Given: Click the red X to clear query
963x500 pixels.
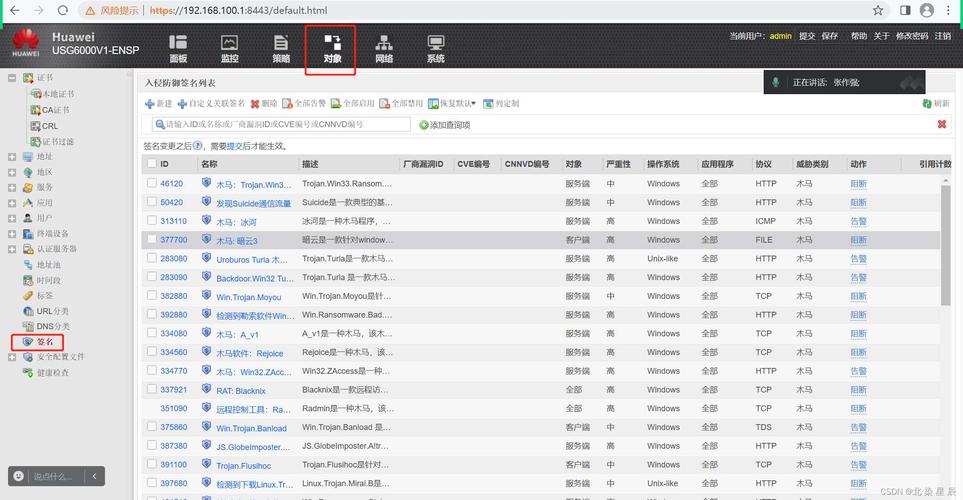Looking at the screenshot, I should [x=941, y=124].
